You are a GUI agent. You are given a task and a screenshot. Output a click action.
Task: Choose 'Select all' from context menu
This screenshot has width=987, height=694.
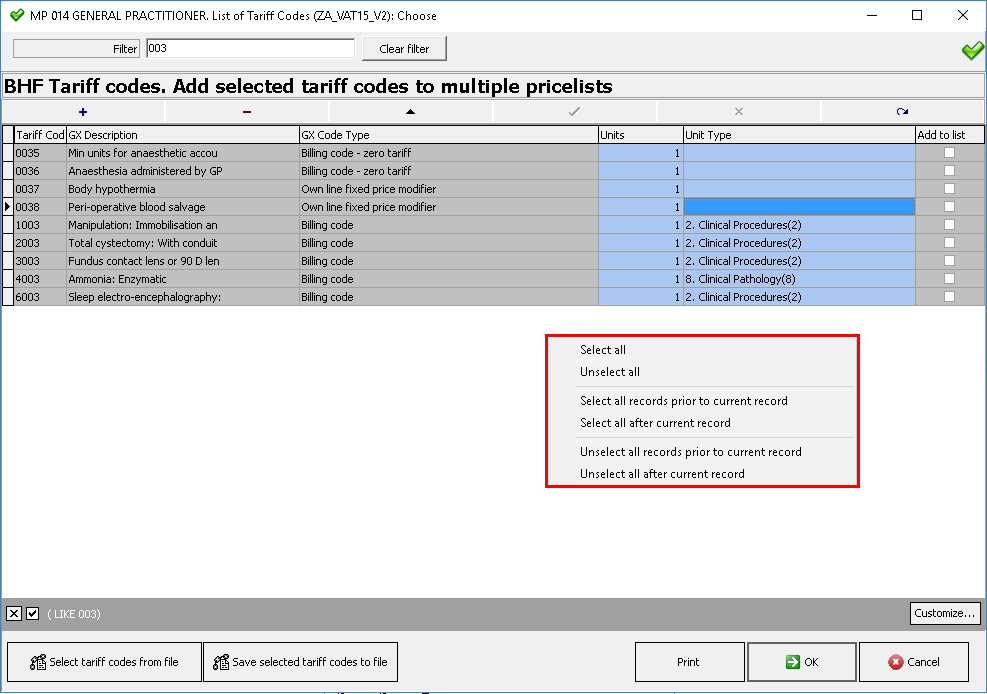(x=603, y=350)
